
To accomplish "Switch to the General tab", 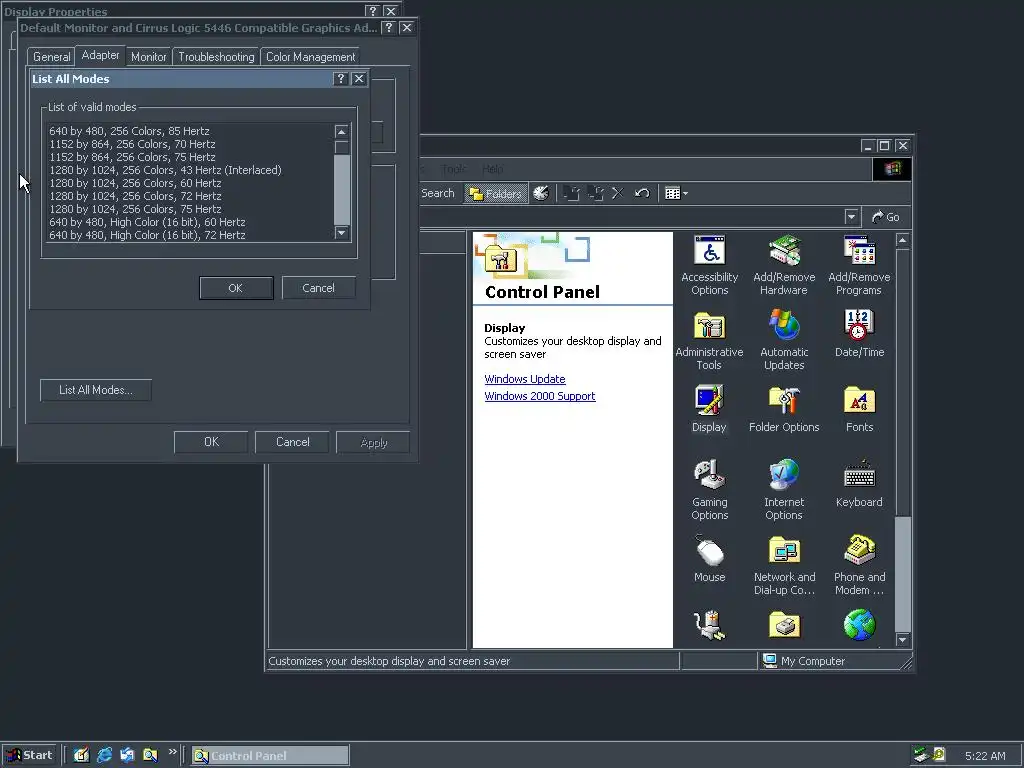I will (52, 57).
